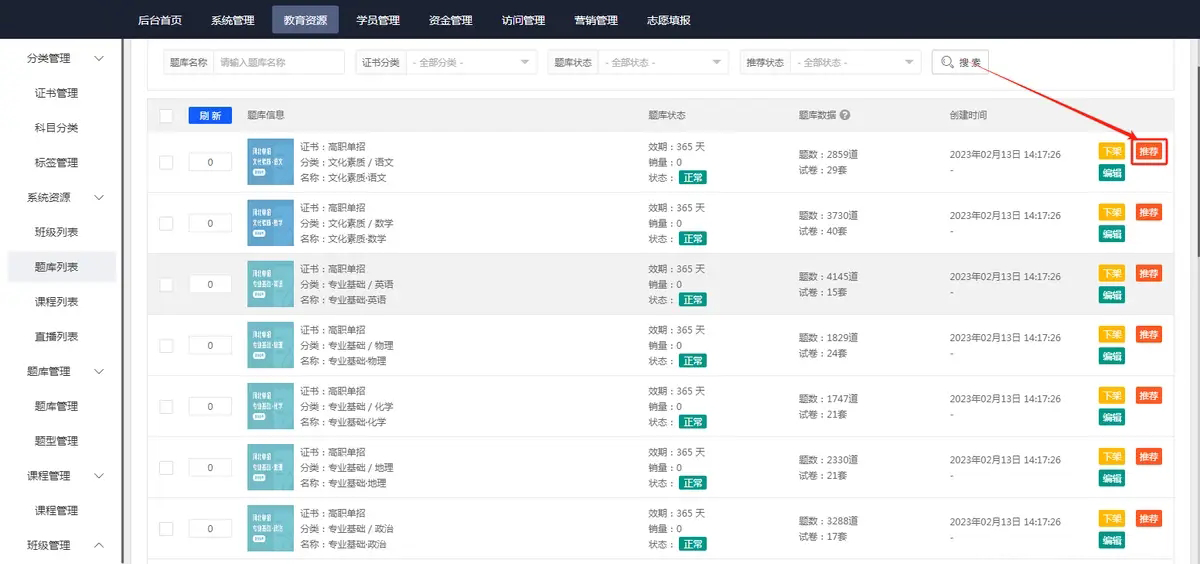The width and height of the screenshot is (1200, 564).
Task: Click the help icon beside 题库数据
Action: (845, 115)
